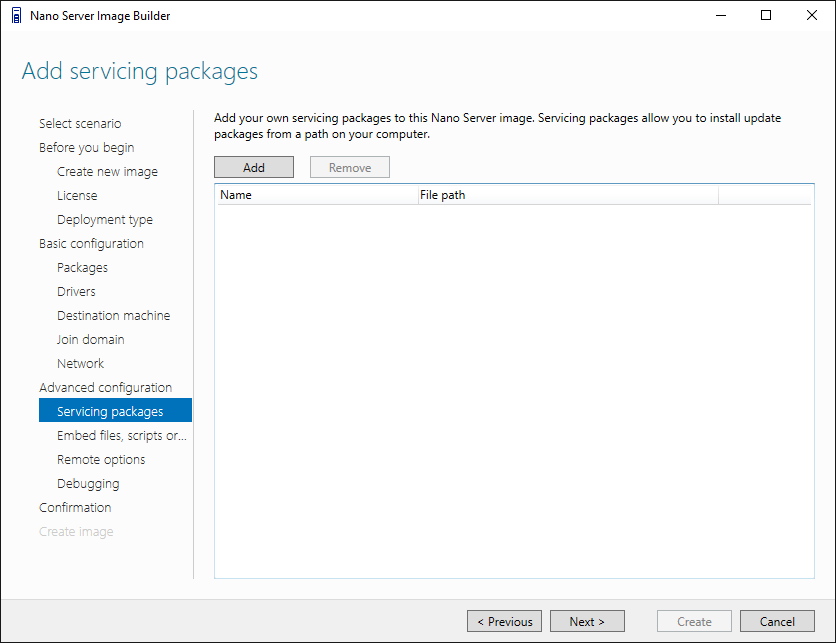Select Embed files, scripts step

pyautogui.click(x=122, y=435)
